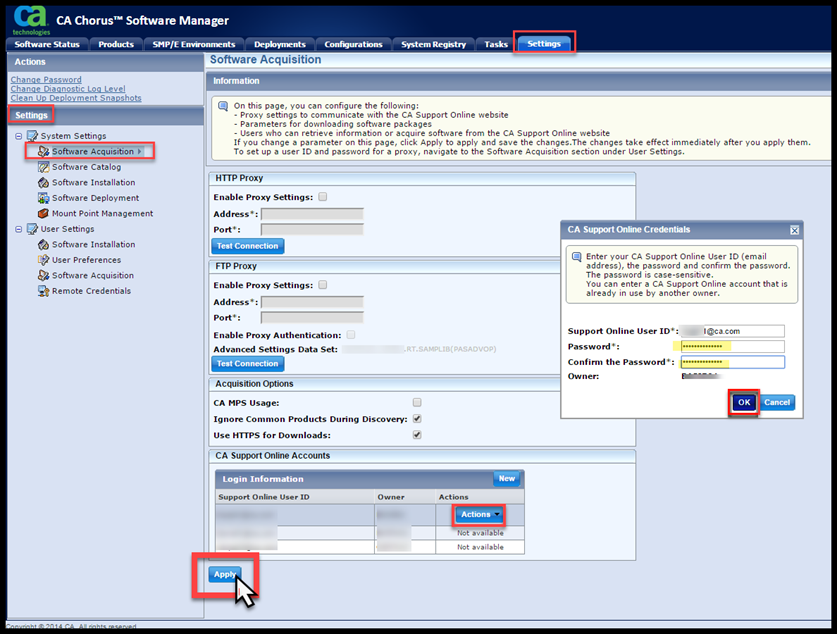Select the Configurations tab
Screen dimensions: 837x634
click(353, 44)
